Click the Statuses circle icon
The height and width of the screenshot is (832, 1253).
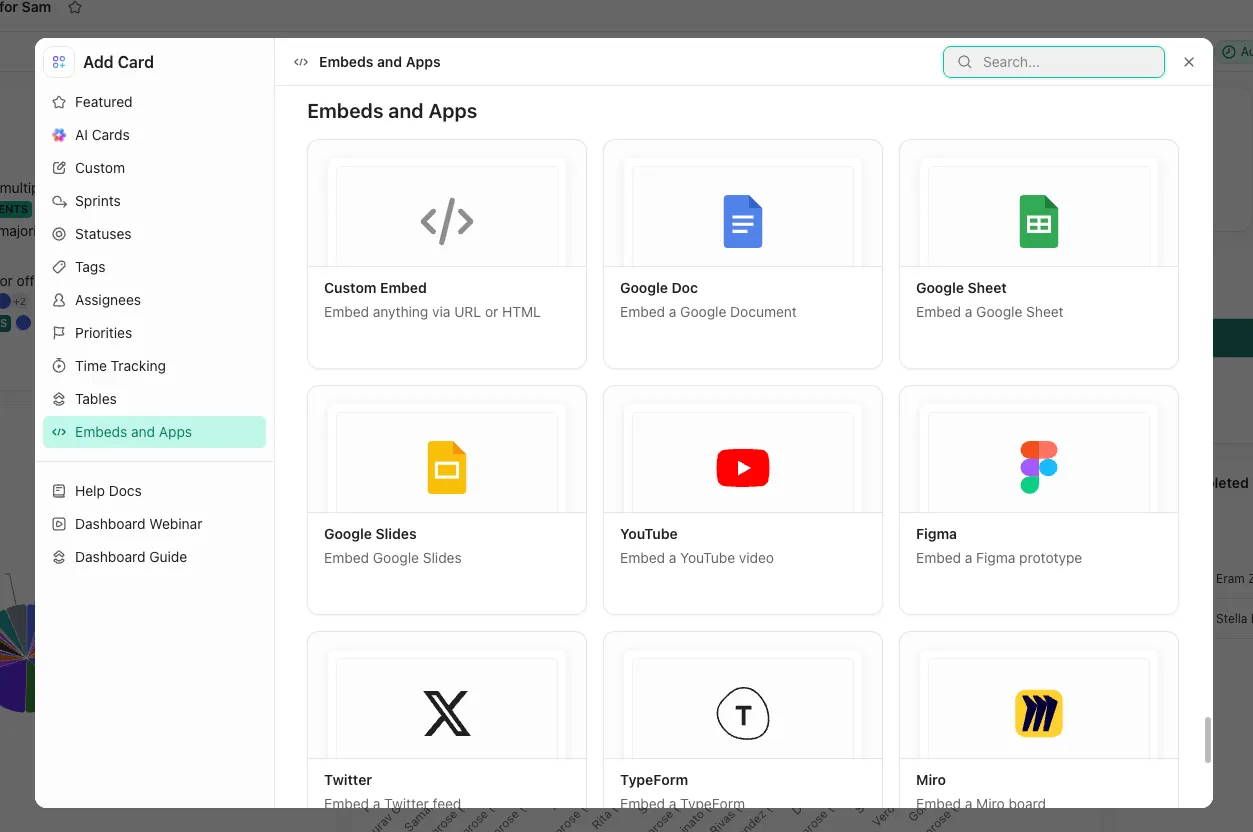(x=59, y=234)
